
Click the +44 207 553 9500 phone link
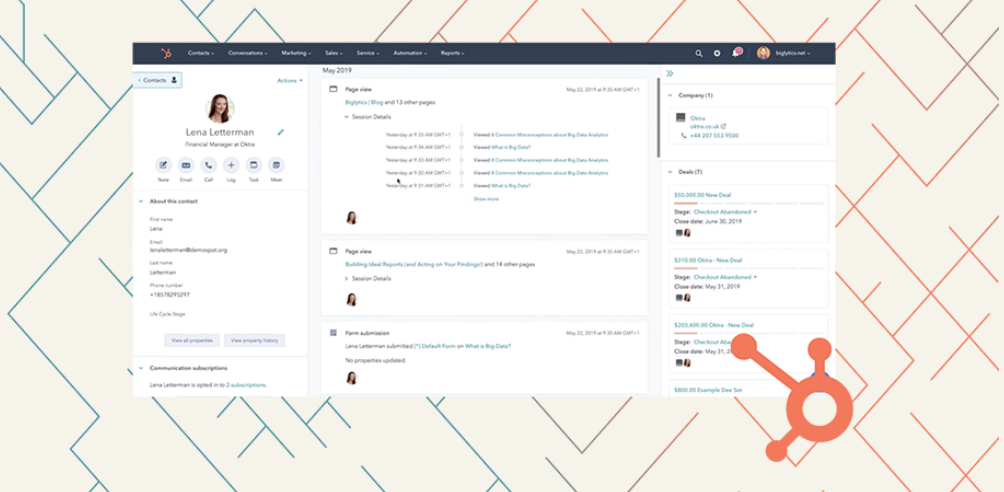click(714, 136)
